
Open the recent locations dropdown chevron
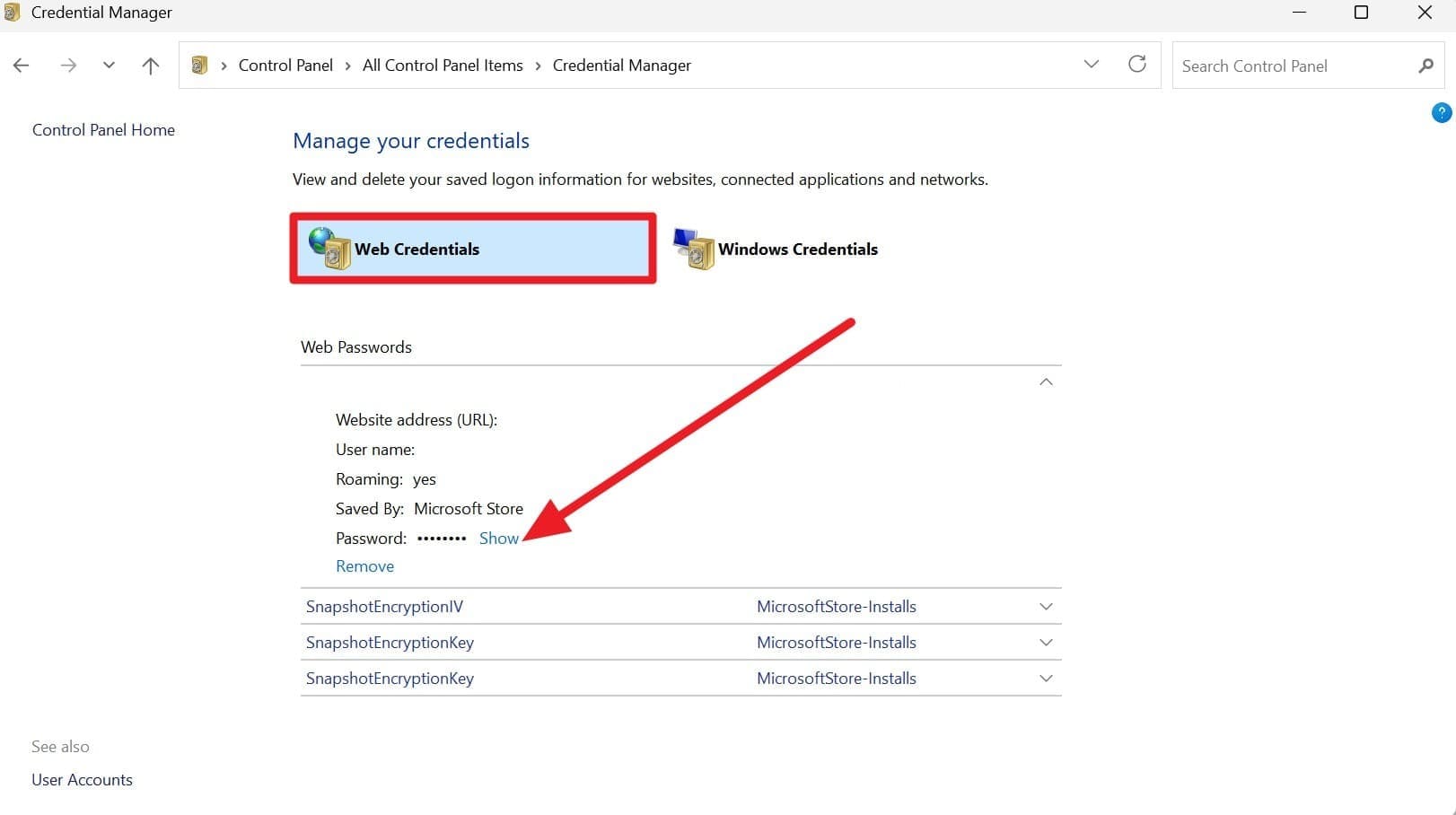pos(109,66)
